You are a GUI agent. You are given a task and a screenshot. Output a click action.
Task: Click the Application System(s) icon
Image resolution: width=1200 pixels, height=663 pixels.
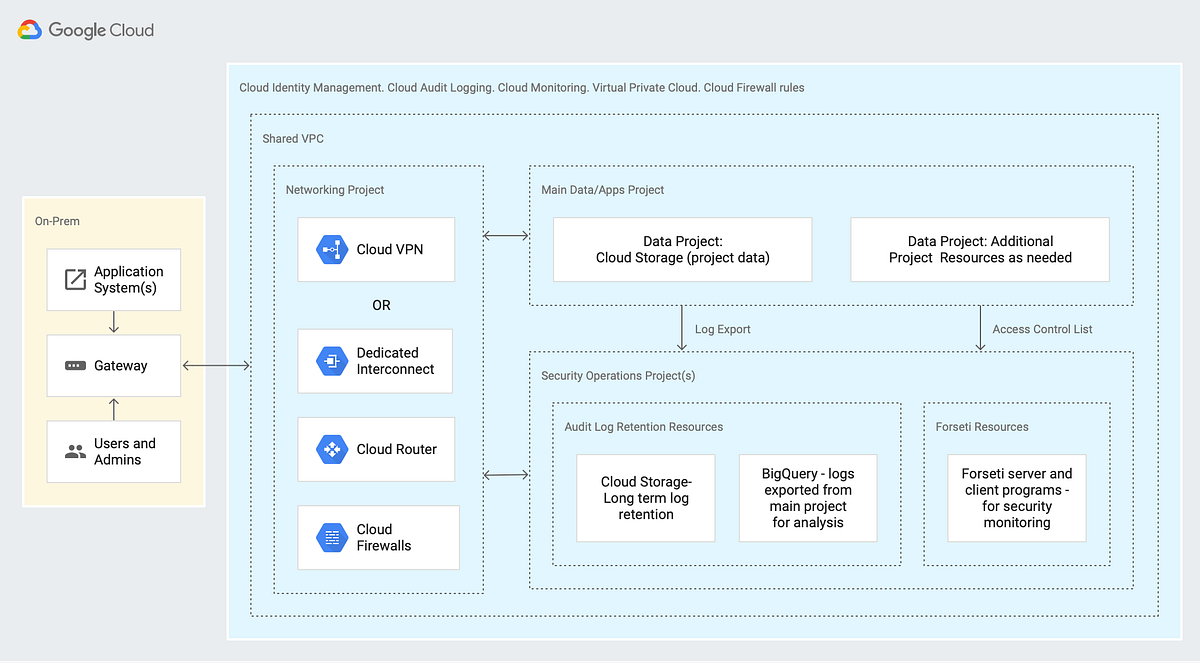click(x=73, y=279)
